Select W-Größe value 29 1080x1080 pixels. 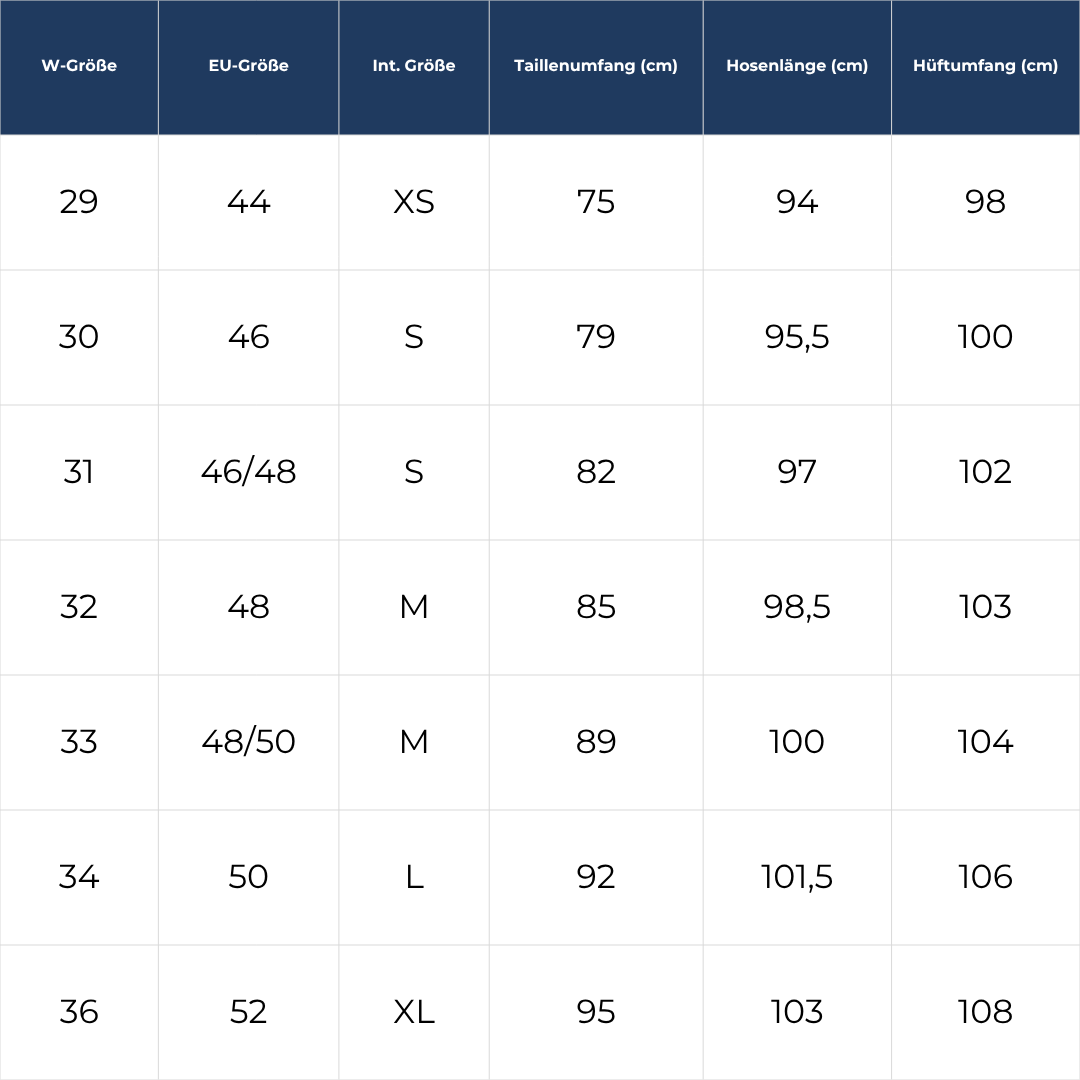coord(79,202)
